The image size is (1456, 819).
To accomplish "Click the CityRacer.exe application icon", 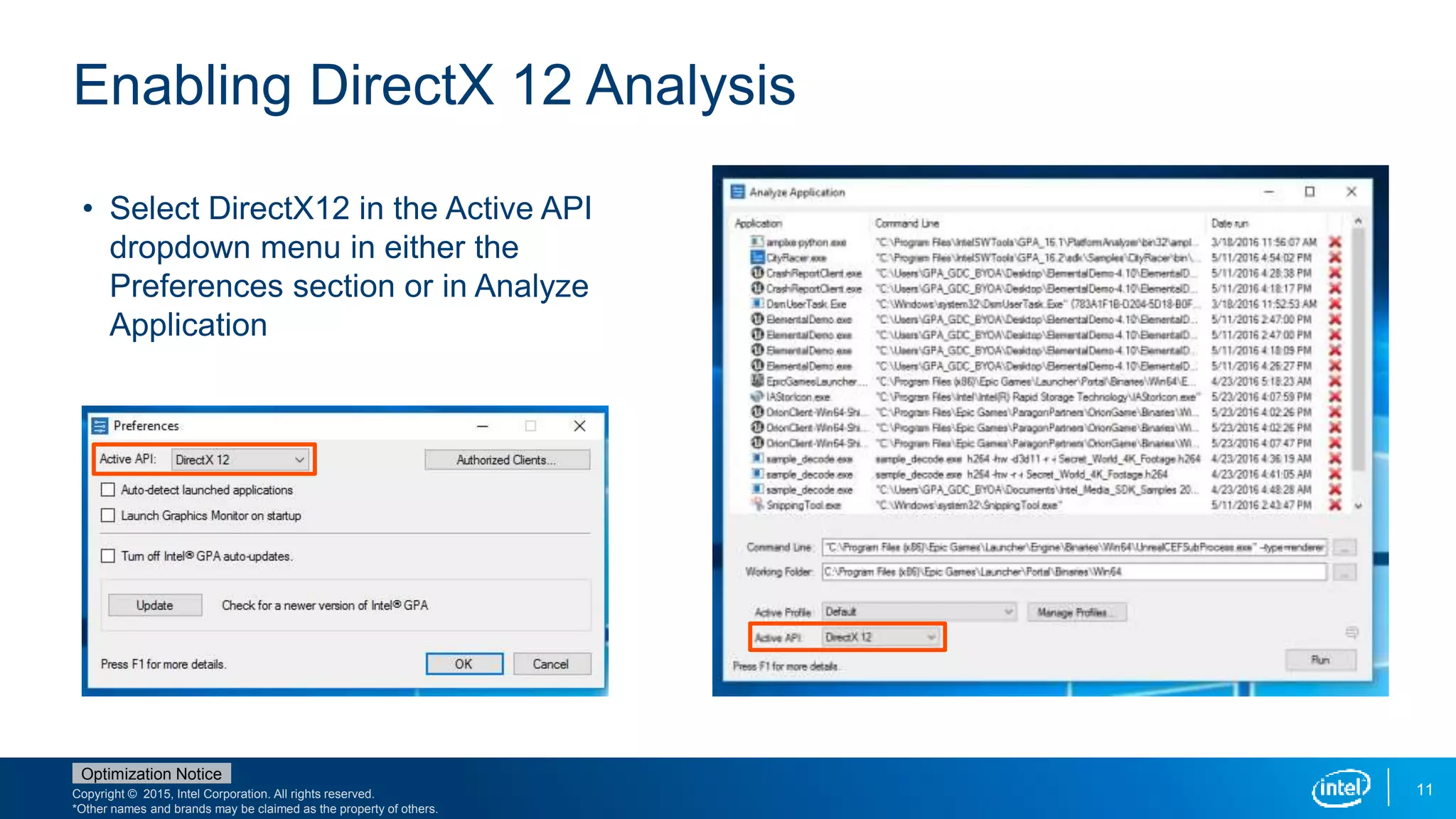I will pos(757,258).
